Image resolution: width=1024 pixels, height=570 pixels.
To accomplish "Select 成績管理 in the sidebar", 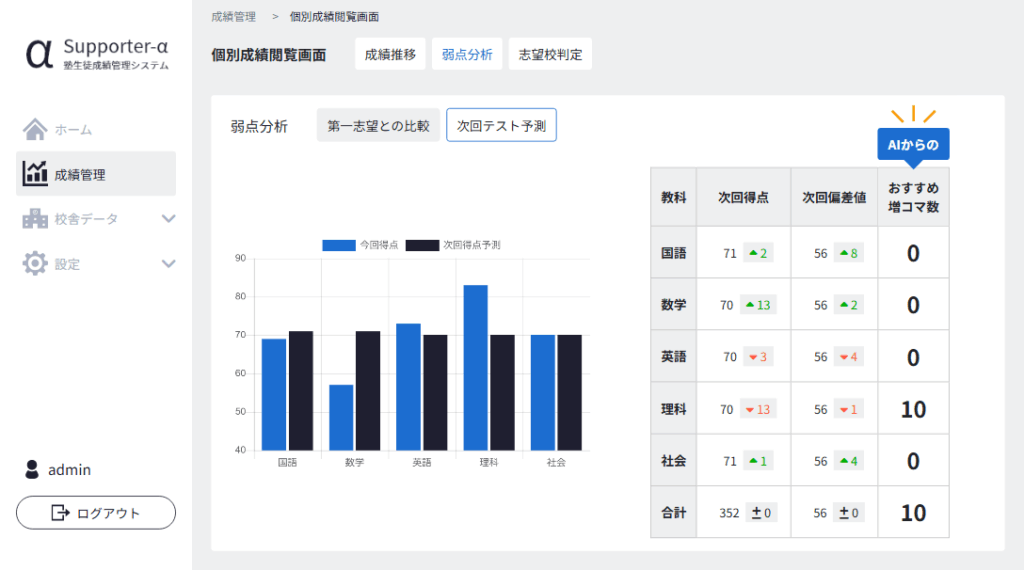I will coord(96,174).
